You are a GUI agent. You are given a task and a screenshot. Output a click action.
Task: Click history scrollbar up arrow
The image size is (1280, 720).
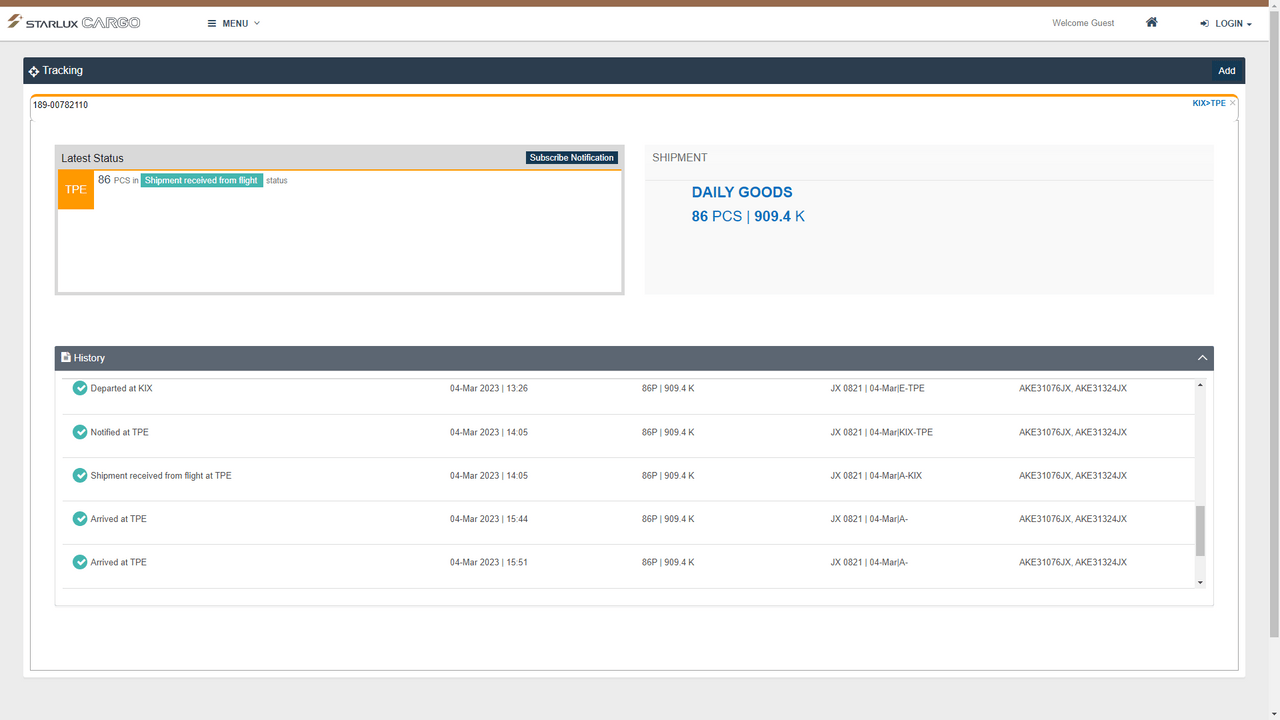pos(1200,385)
